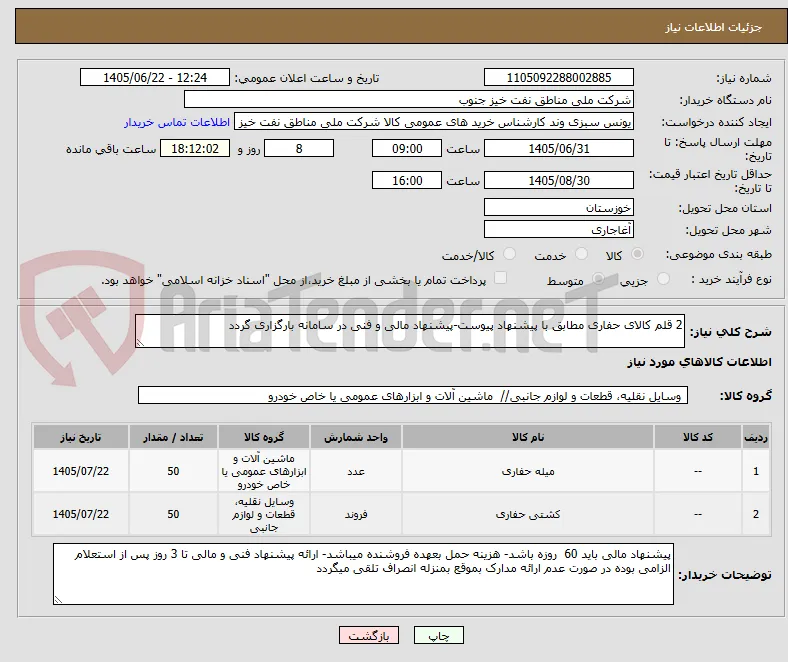
Task: Toggle the اسناد خزانه اسلامی payment checkbox
Action: tap(501, 278)
